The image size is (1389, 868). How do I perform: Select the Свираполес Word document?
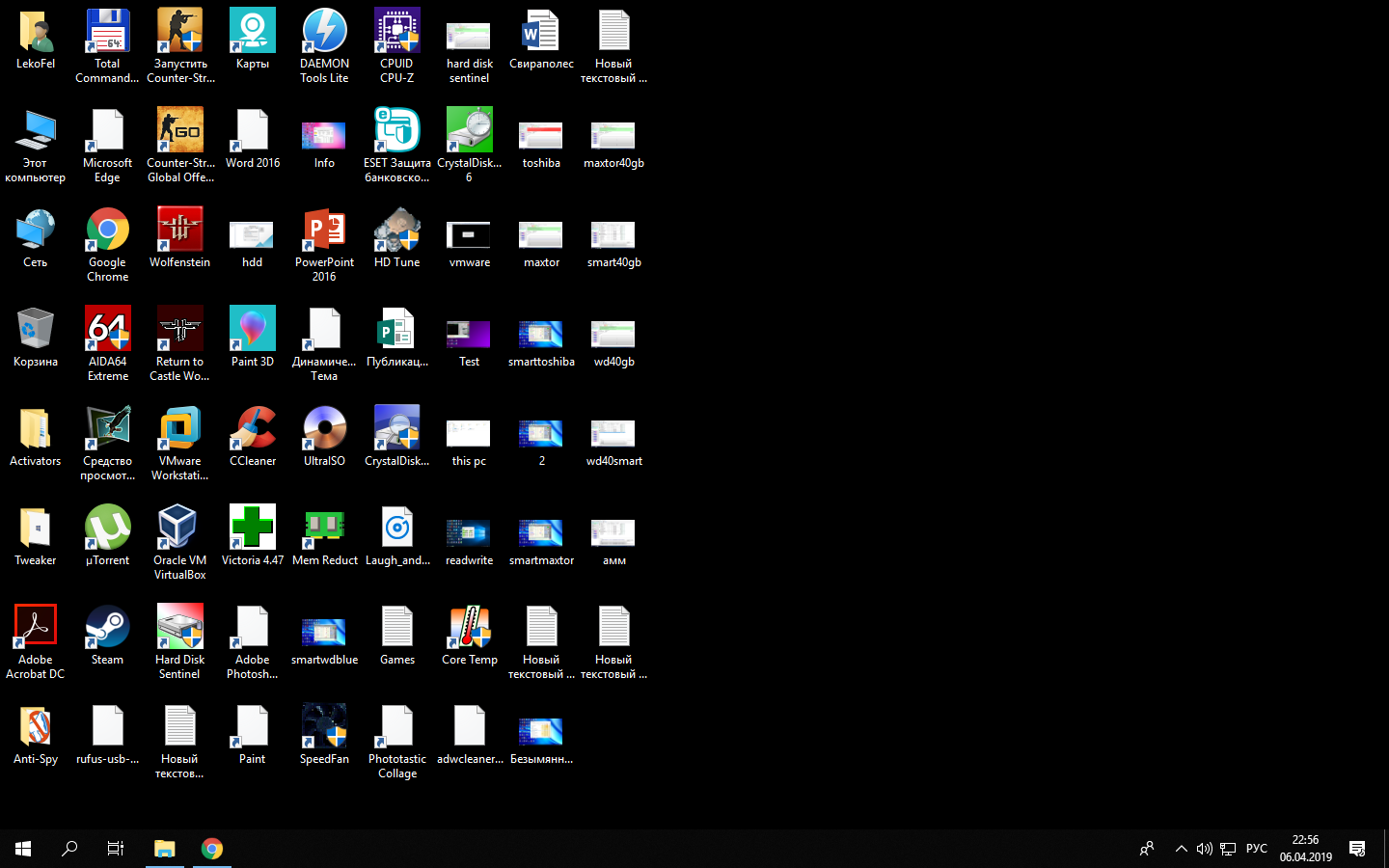[x=541, y=31]
